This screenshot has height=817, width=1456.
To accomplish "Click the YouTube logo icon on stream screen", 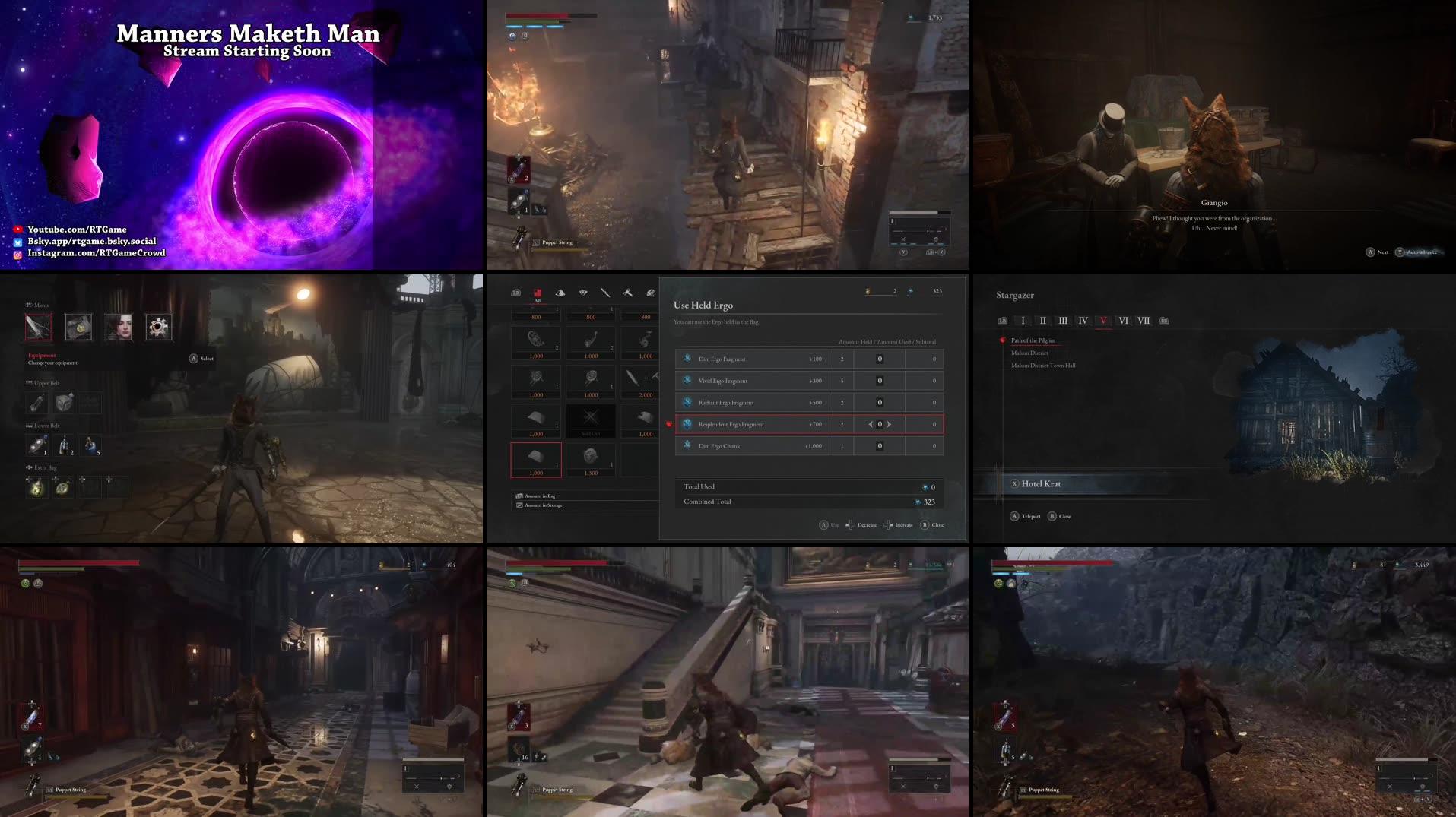I will [17, 230].
